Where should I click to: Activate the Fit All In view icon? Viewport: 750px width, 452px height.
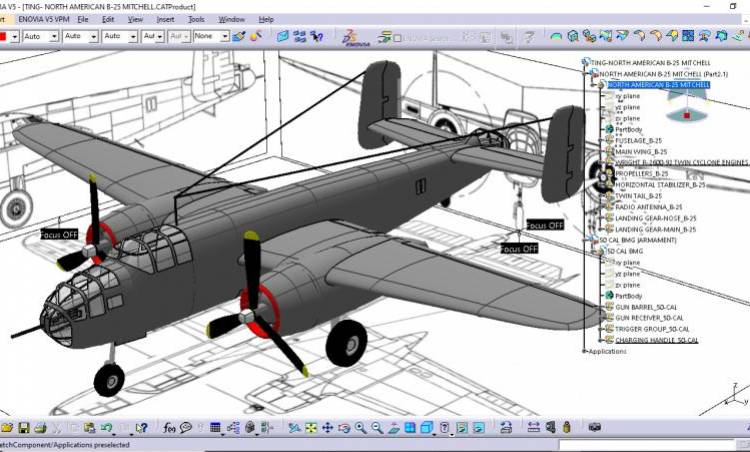coord(311,428)
